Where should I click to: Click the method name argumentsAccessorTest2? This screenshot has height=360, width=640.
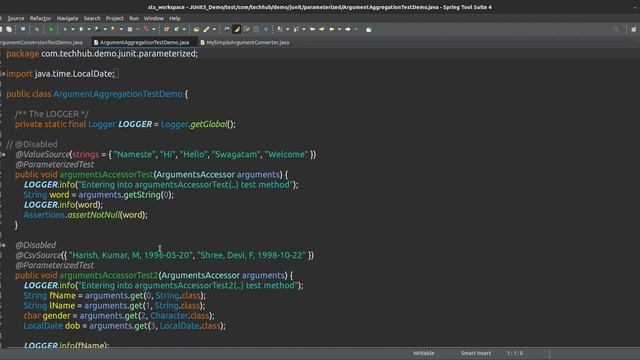tap(109, 276)
